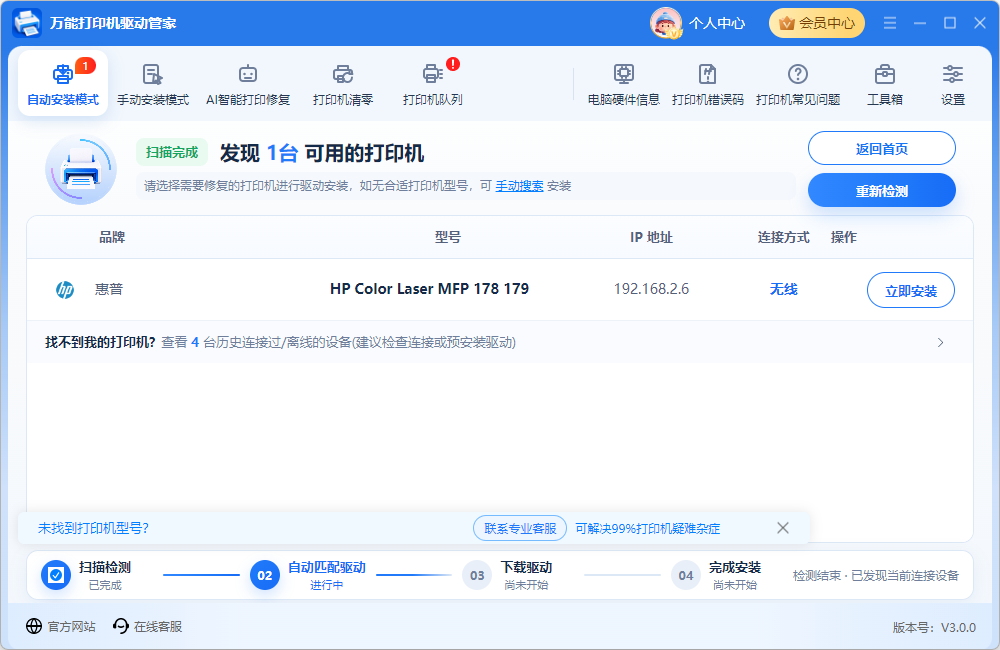Click the 扫描完成 status badge
Image resolution: width=1000 pixels, height=650 pixels.
(172, 152)
